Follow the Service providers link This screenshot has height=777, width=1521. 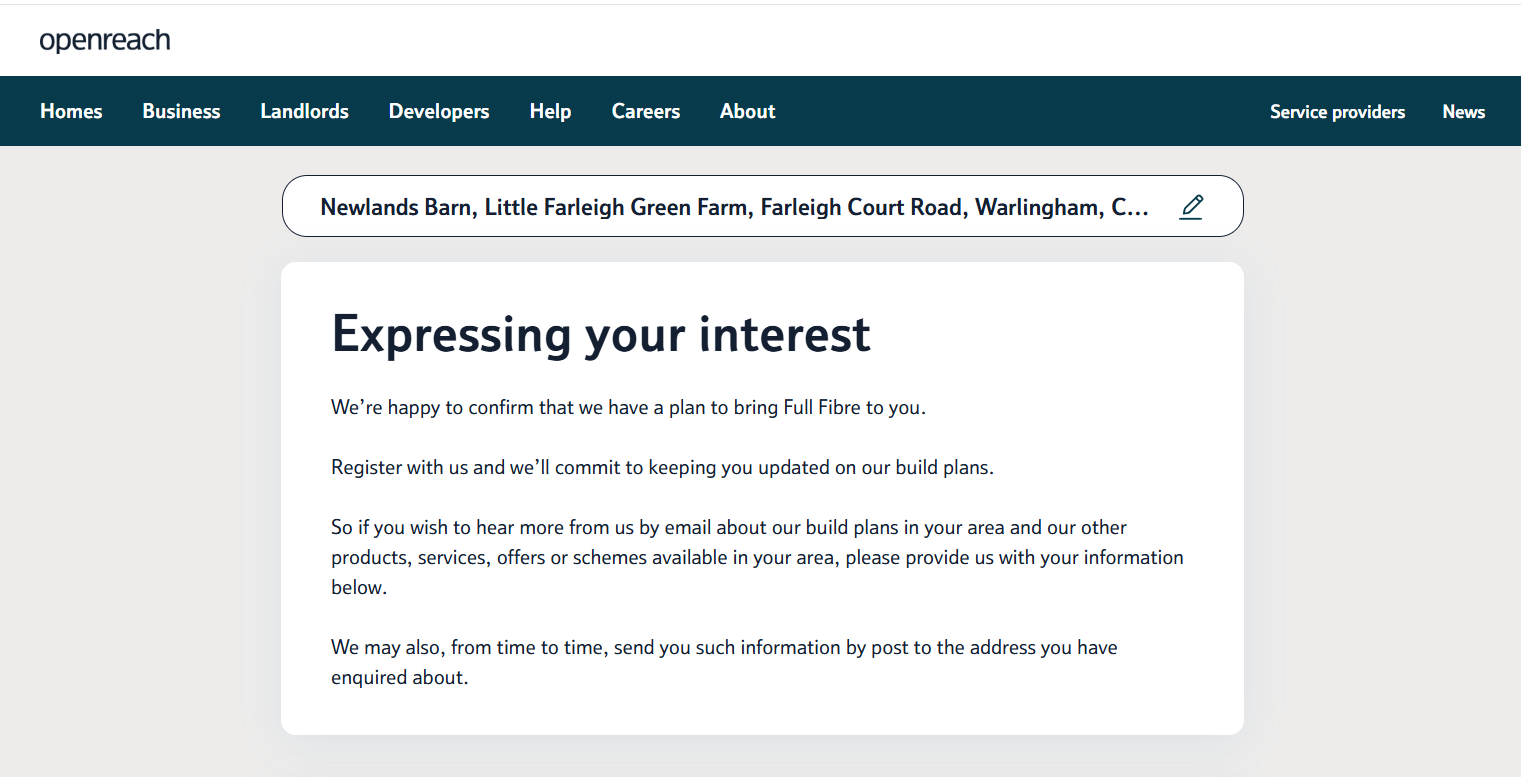click(x=1337, y=112)
